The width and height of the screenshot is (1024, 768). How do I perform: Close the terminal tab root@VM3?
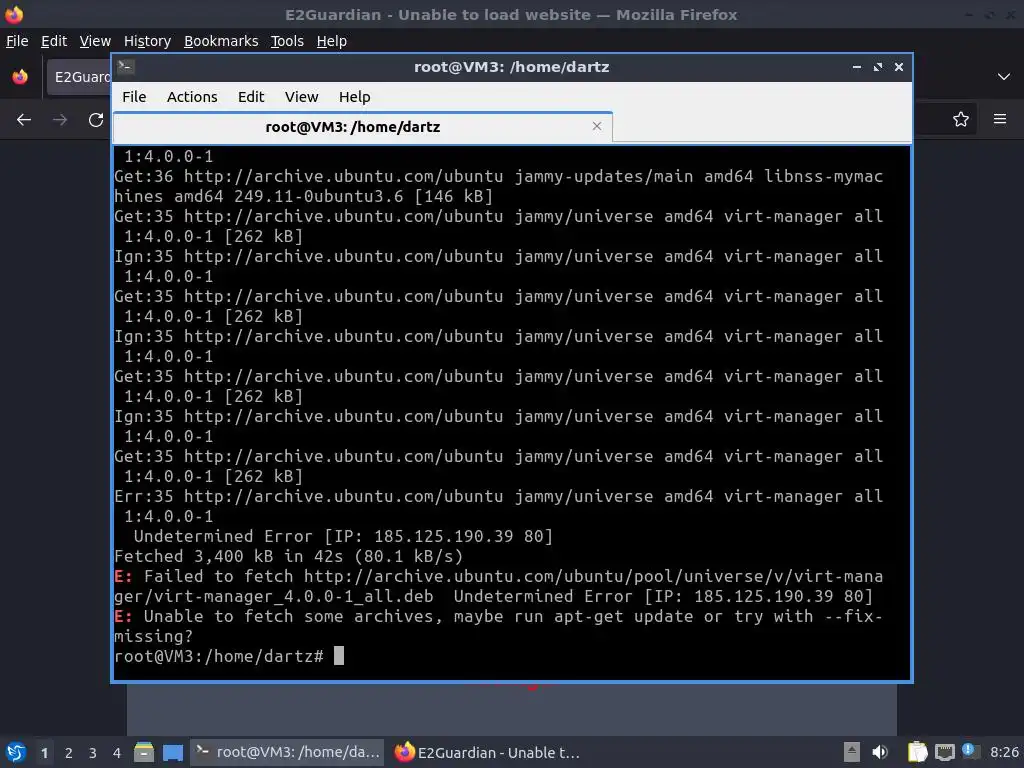(x=596, y=126)
